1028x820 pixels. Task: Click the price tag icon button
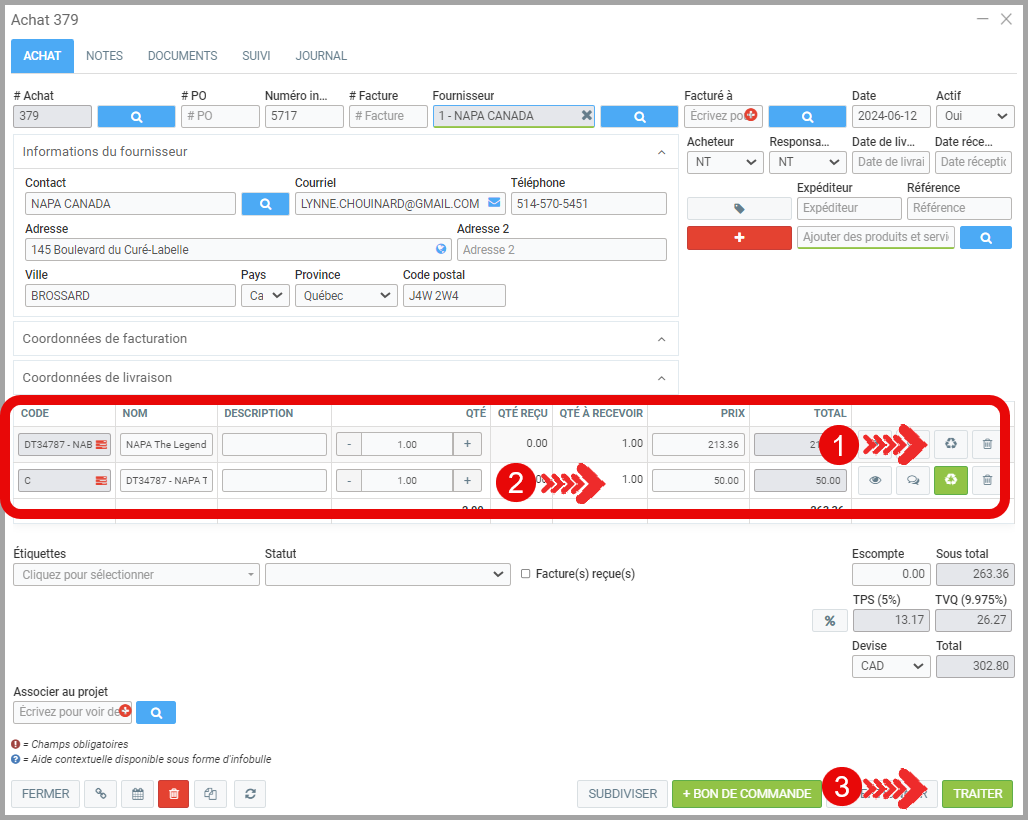pyautogui.click(x=739, y=208)
